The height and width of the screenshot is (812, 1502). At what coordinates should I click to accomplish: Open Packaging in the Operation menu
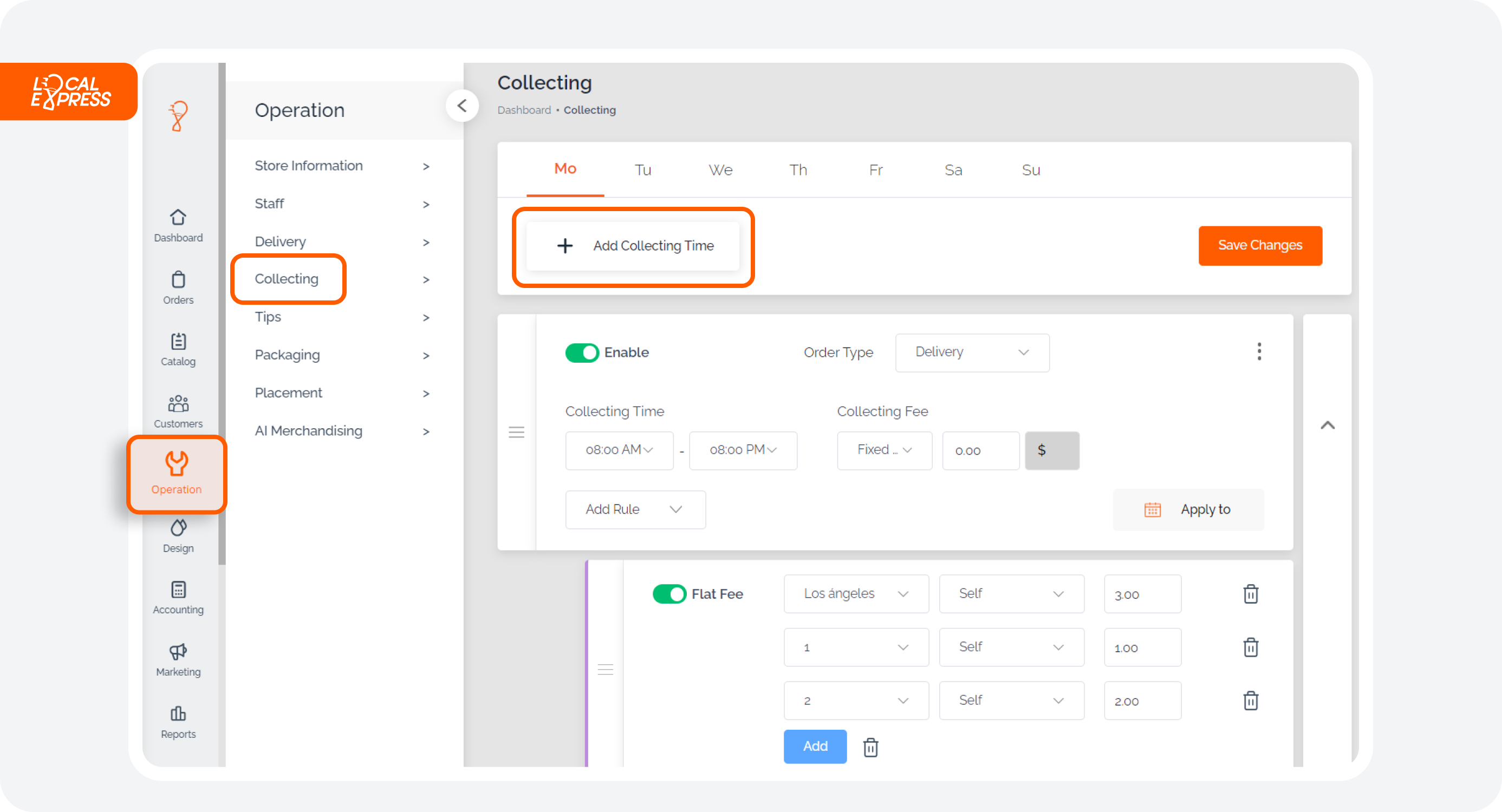(342, 355)
